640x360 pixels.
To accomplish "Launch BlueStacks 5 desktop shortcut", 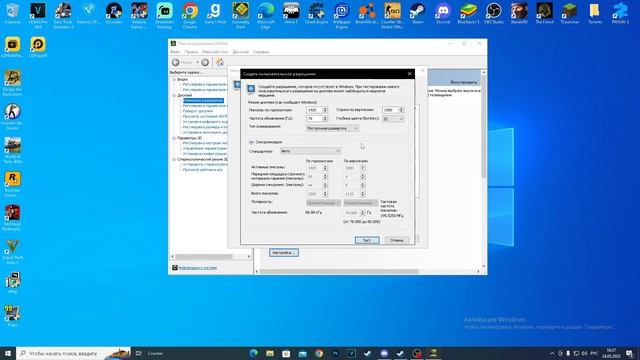I will tap(468, 13).
